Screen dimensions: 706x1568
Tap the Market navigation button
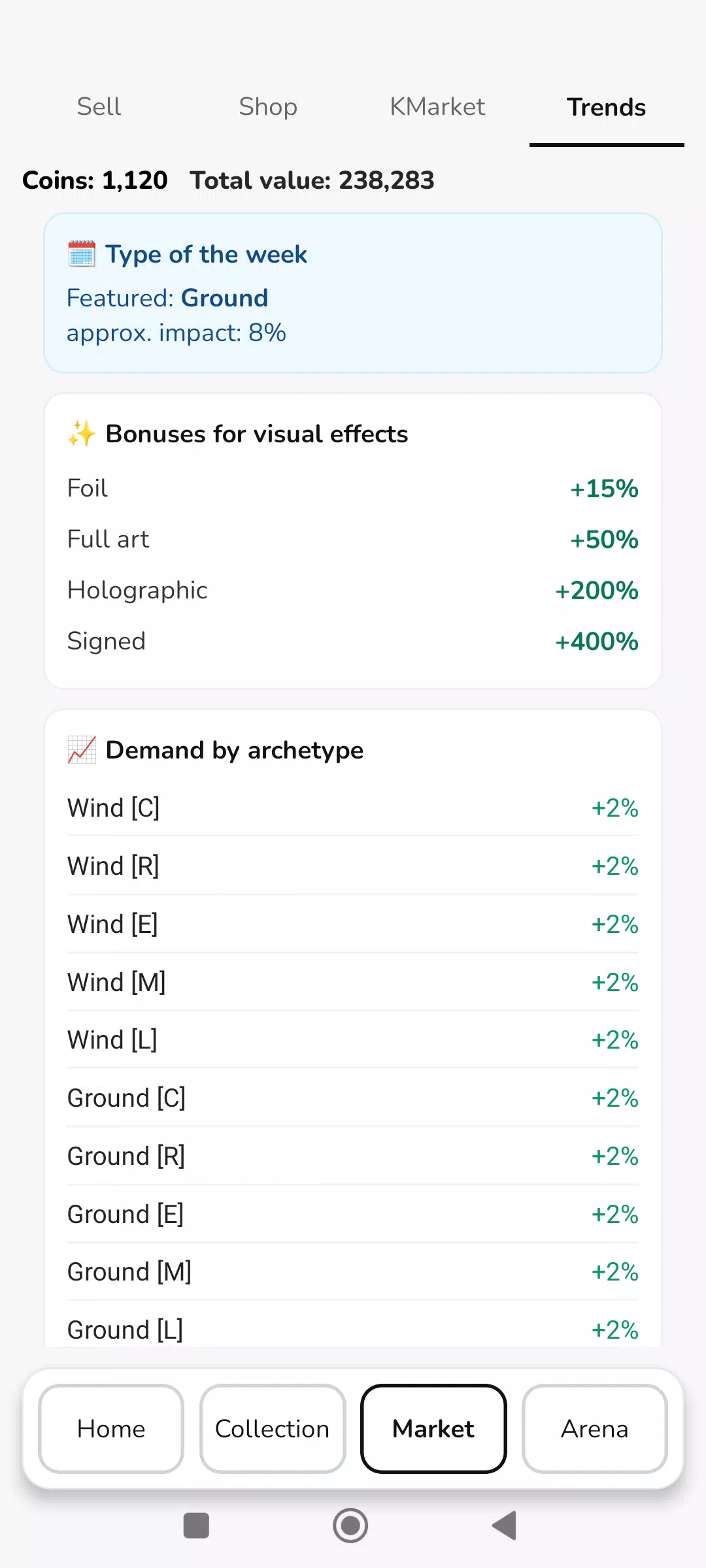[433, 1429]
